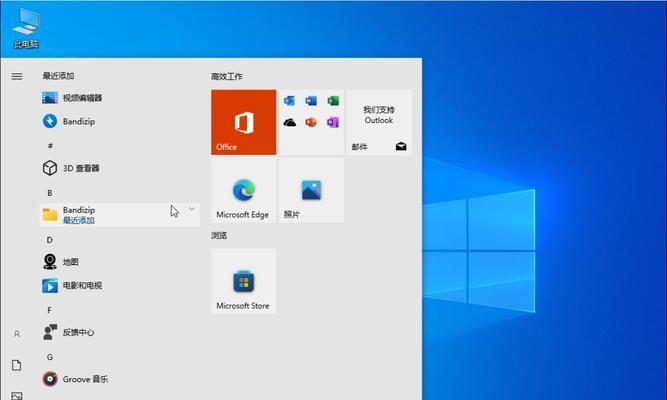Click the 高效工作 group header
The image size is (667, 400).
[x=227, y=77]
